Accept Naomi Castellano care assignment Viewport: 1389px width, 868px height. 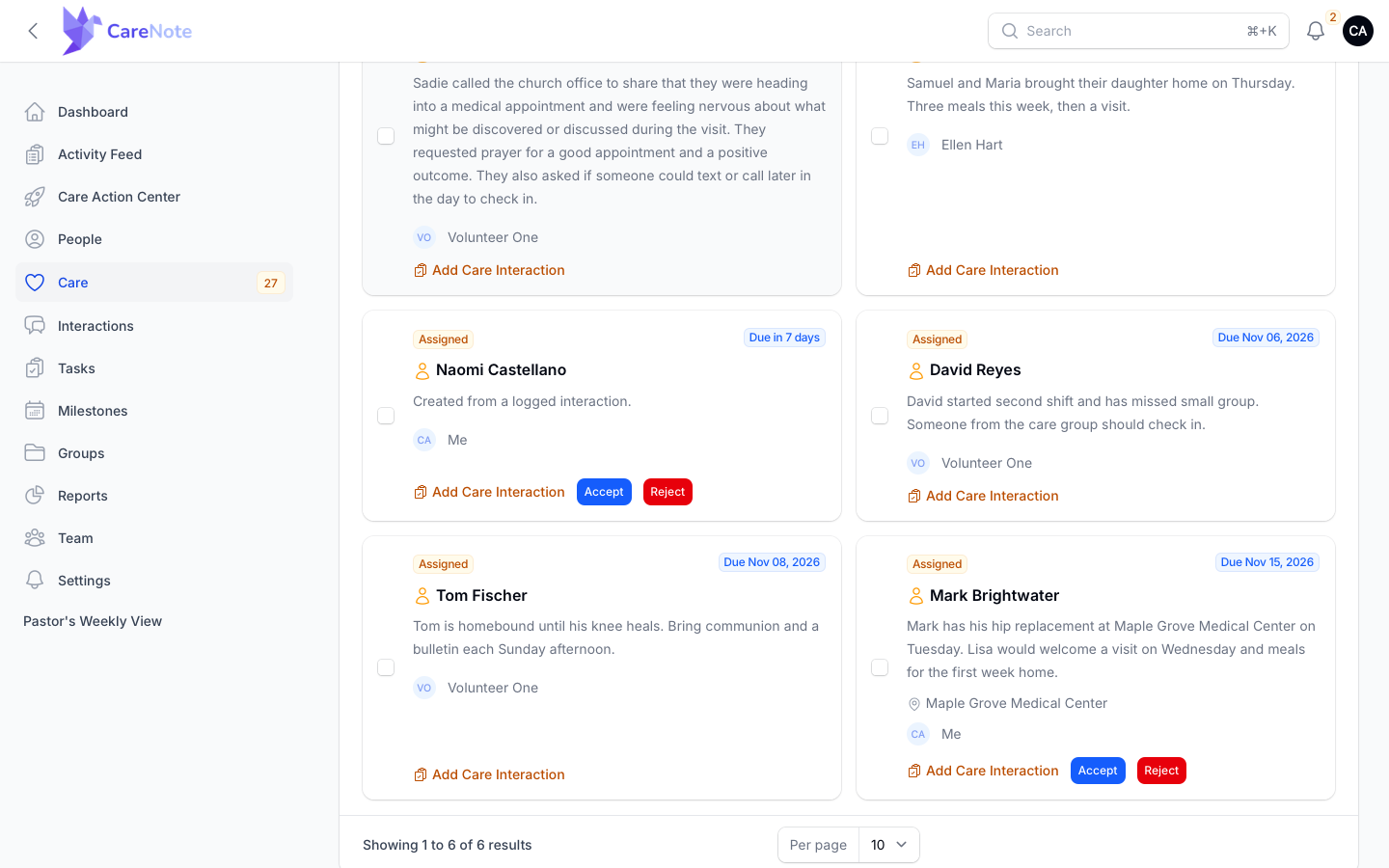click(x=604, y=492)
